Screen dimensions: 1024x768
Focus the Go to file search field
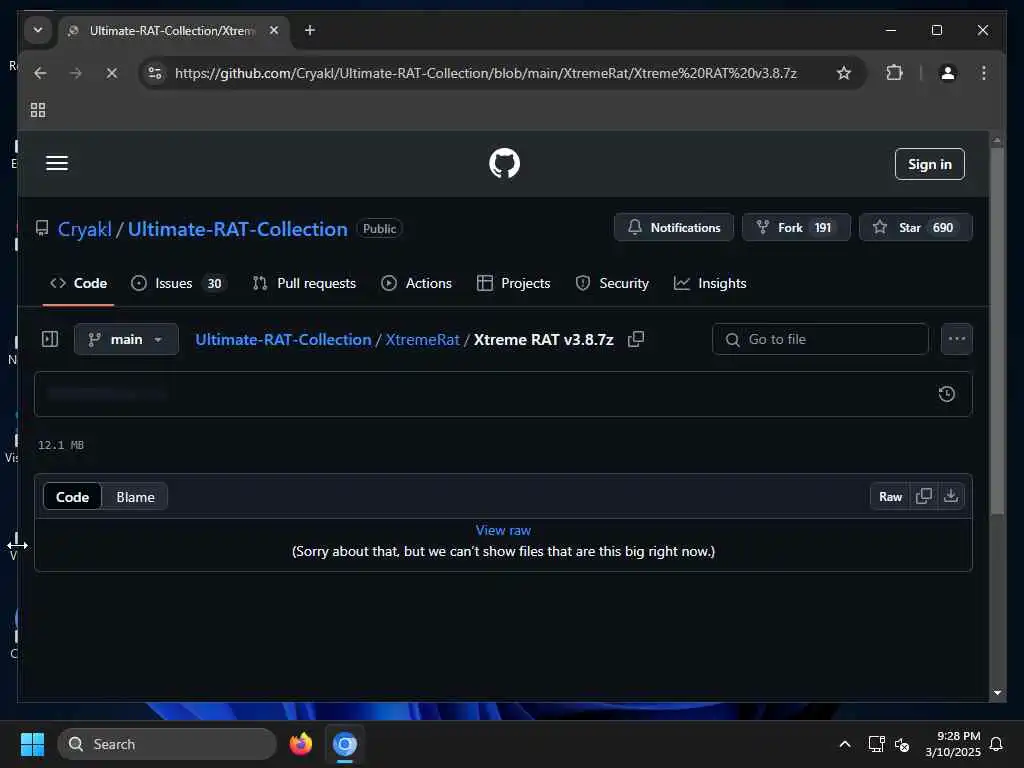(x=820, y=339)
